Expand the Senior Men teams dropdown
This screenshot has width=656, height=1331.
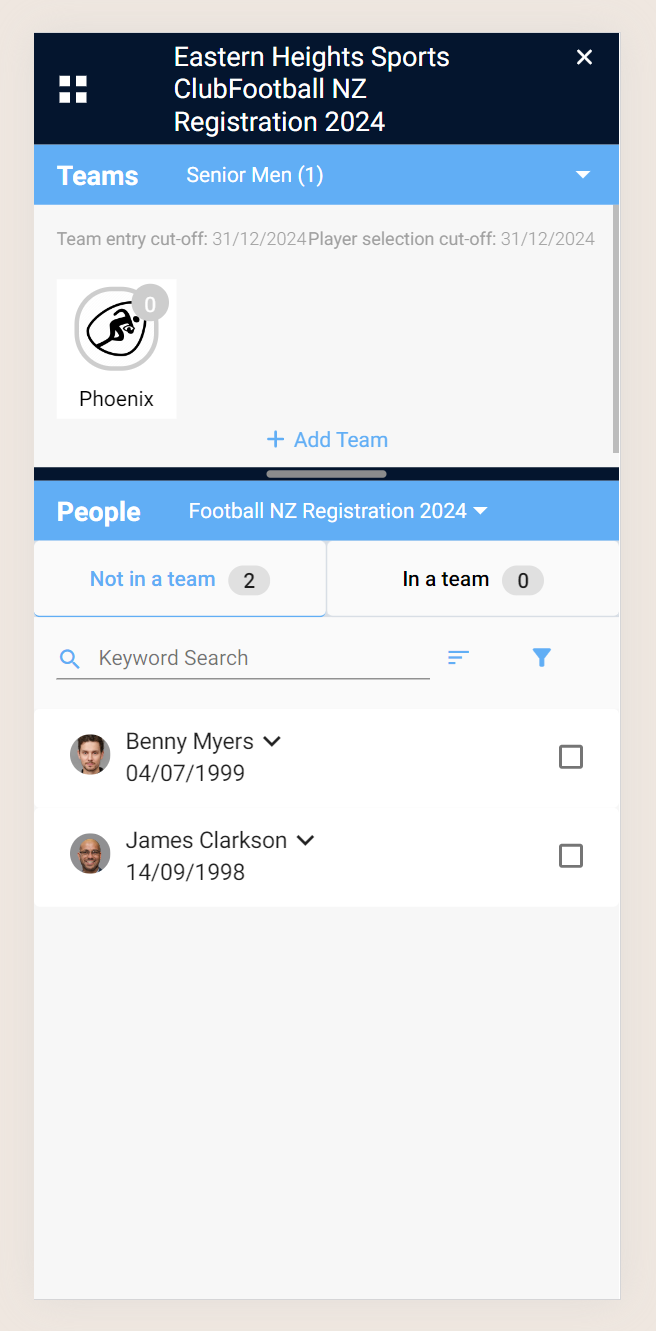click(583, 175)
